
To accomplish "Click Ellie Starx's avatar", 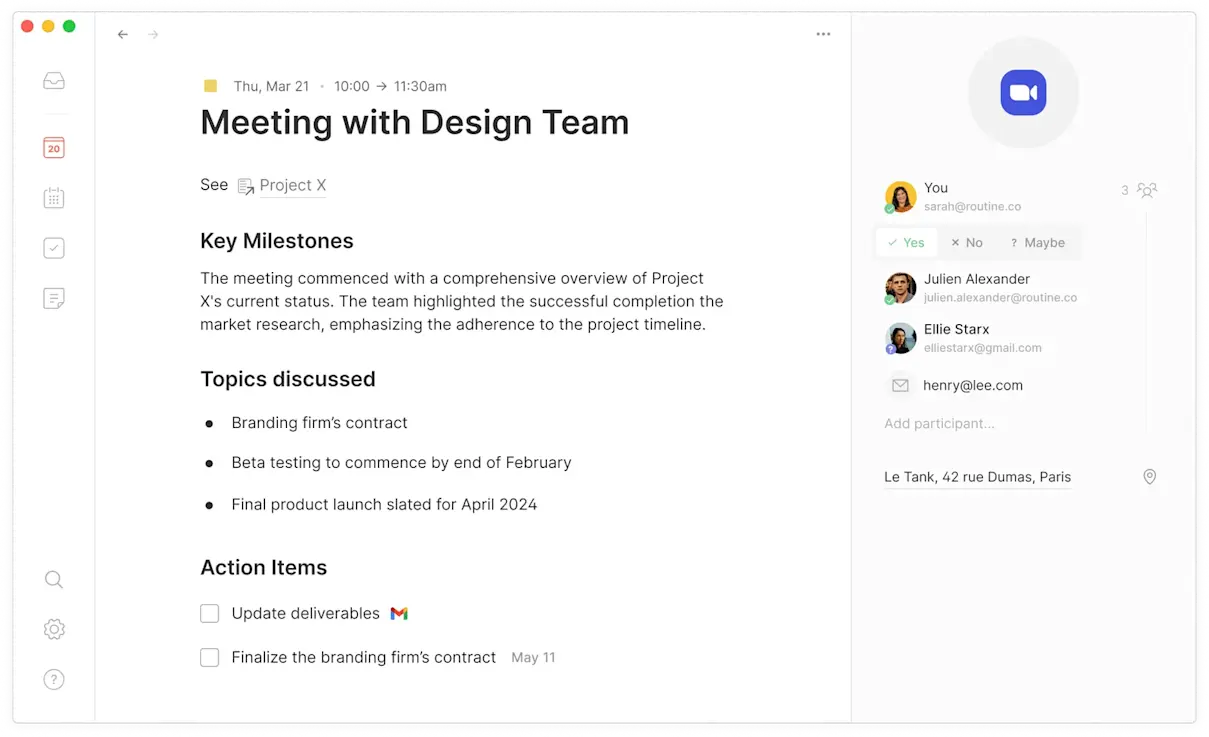I will (900, 338).
